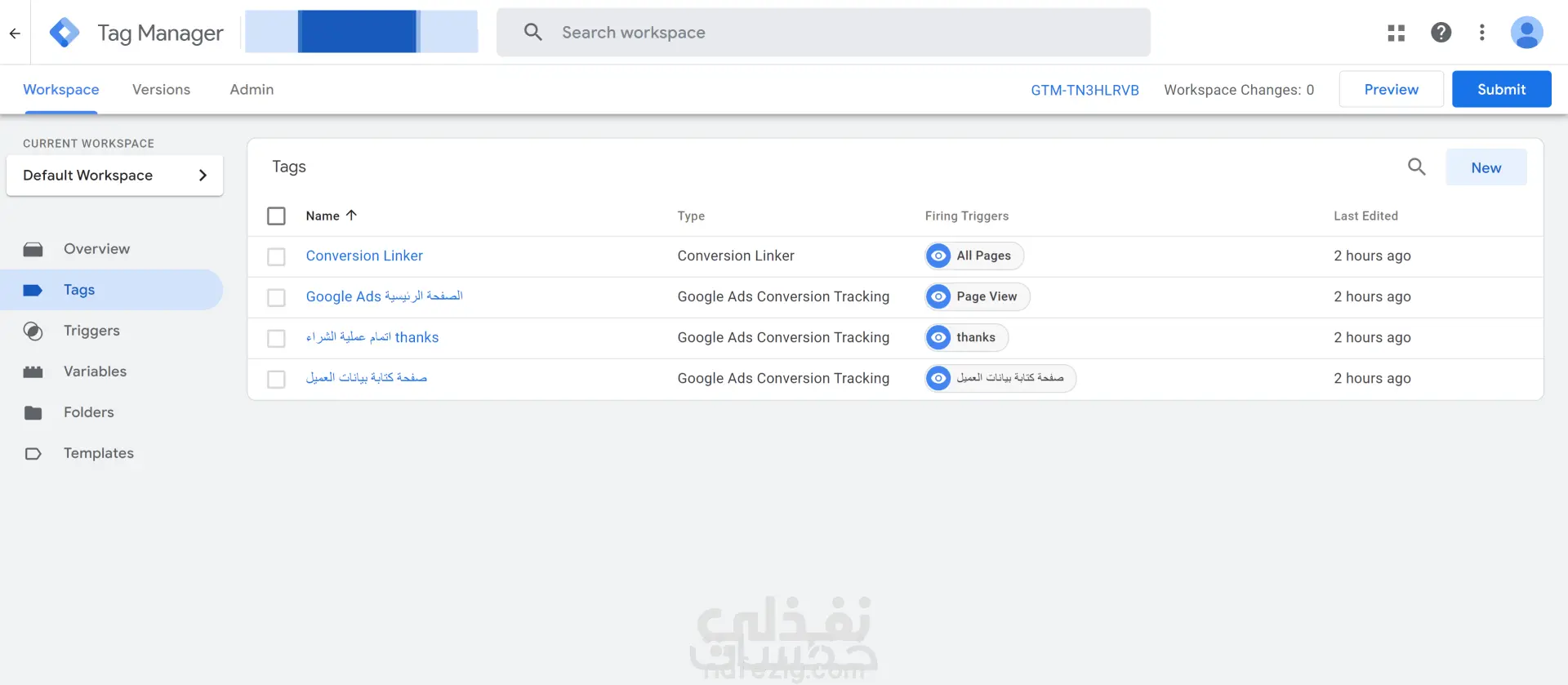Click the Preview button

click(1391, 90)
